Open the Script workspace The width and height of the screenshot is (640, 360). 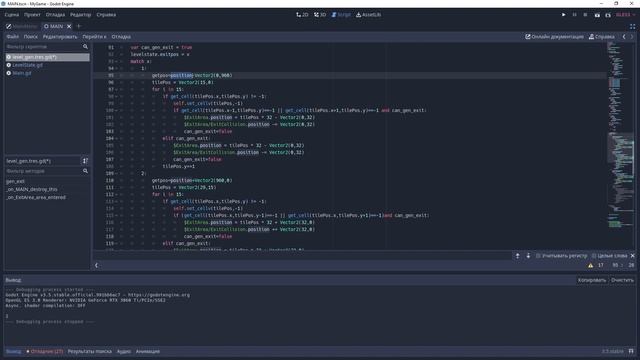(341, 15)
